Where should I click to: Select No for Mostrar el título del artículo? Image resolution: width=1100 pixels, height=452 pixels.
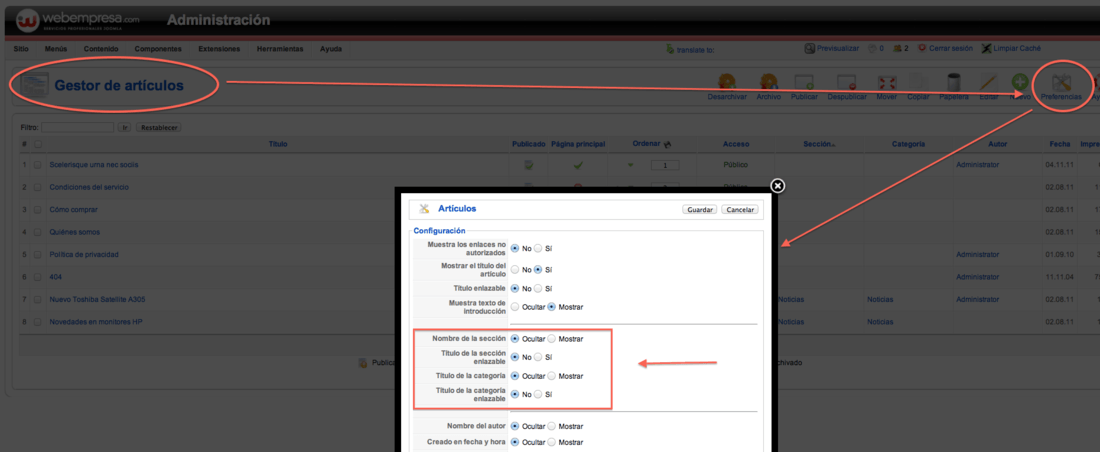click(515, 270)
